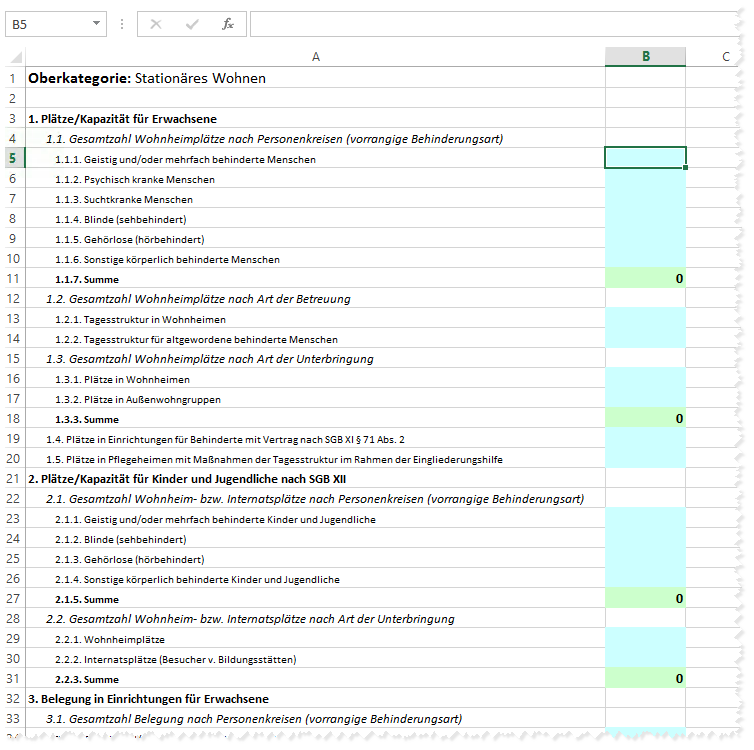Click the Enter checkmark icon in formula bar
The height and width of the screenshot is (750, 754).
point(192,24)
